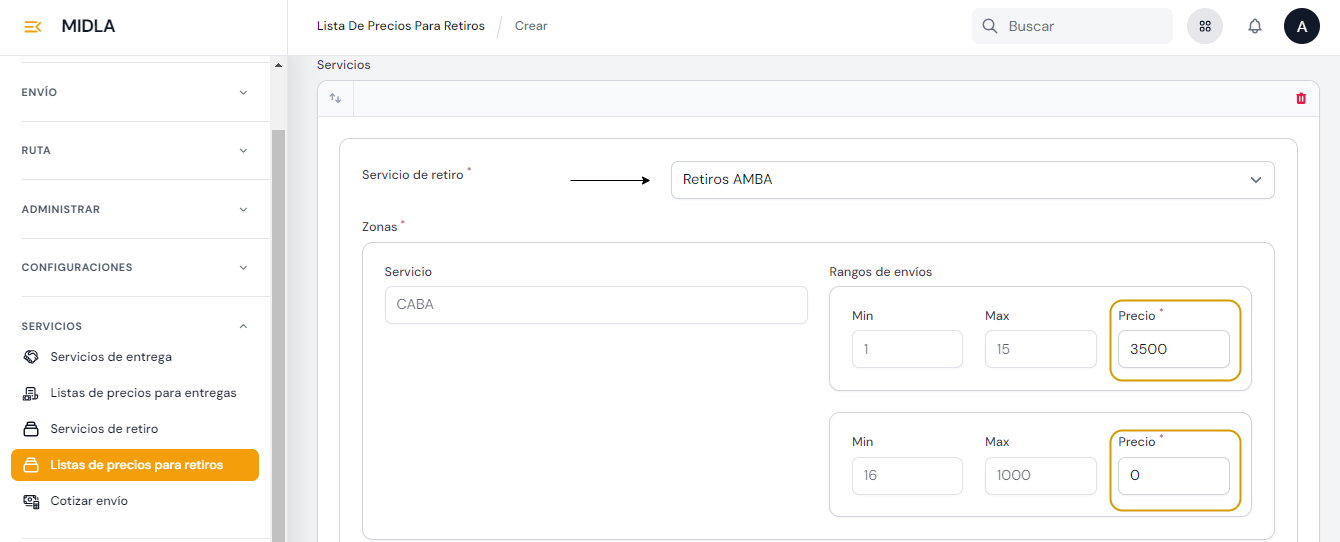The width and height of the screenshot is (1340, 542).
Task: Click the Cotizar envío icon
Action: (31, 501)
